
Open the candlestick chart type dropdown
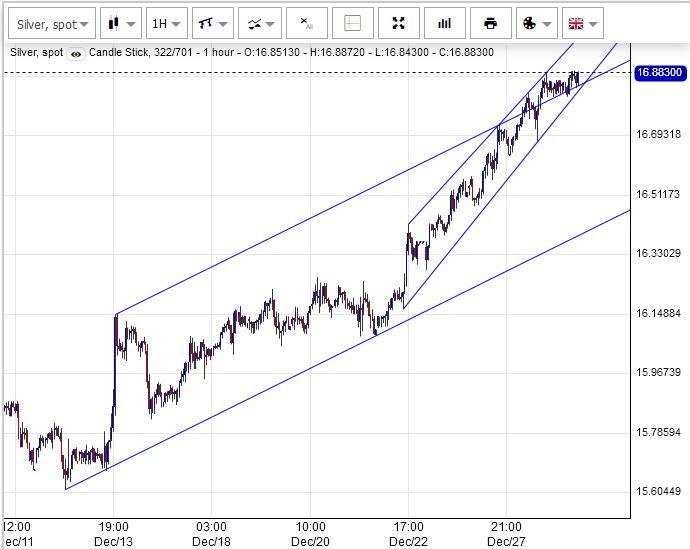pos(121,23)
